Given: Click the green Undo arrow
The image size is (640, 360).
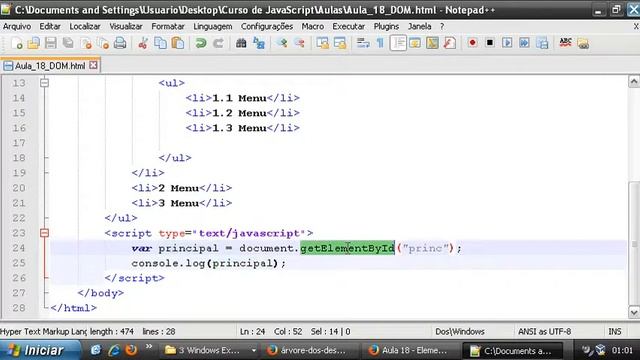Looking at the screenshot, I should tap(200, 43).
